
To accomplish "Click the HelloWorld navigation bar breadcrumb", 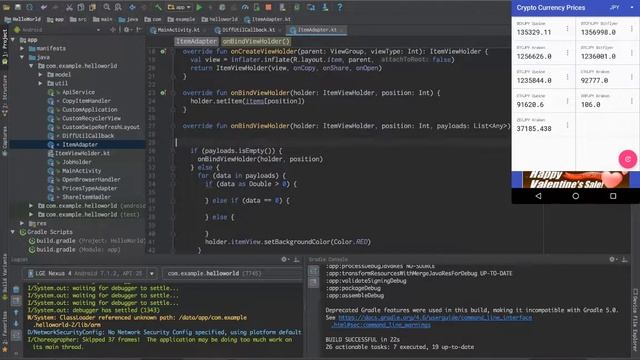I will coord(22,19).
